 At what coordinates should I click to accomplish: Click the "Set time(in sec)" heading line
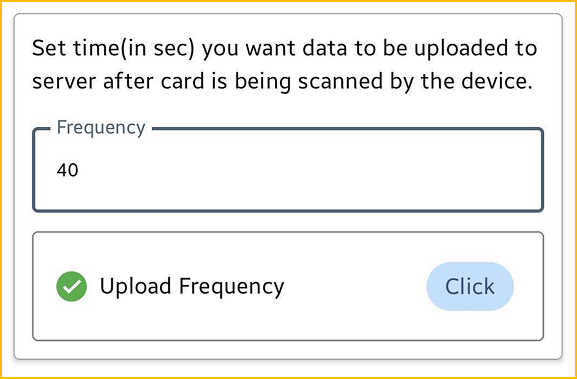(284, 49)
